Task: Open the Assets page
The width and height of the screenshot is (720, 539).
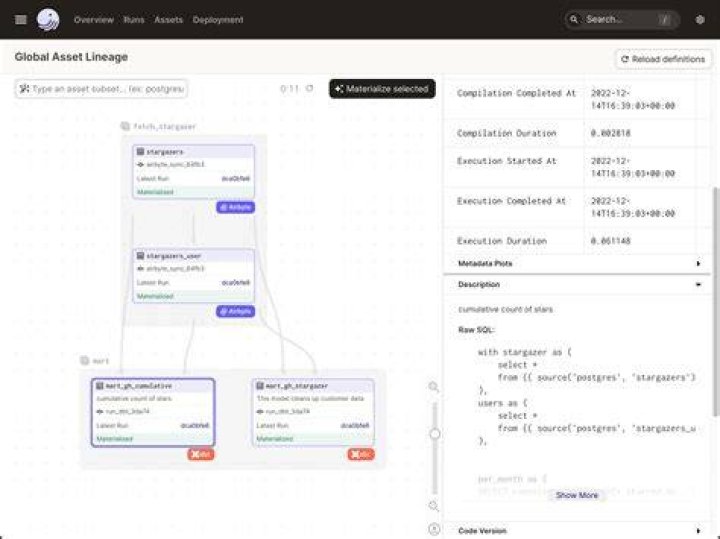Action: [x=169, y=20]
